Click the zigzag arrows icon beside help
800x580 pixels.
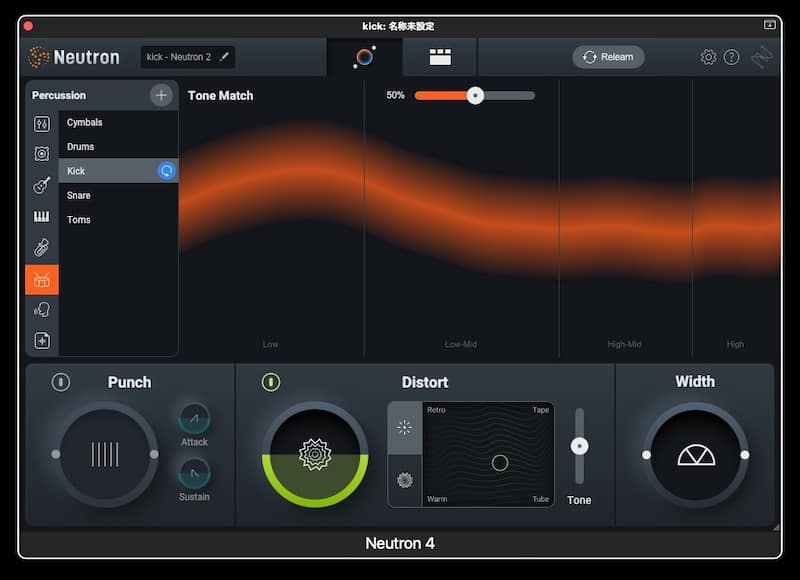pyautogui.click(x=762, y=57)
